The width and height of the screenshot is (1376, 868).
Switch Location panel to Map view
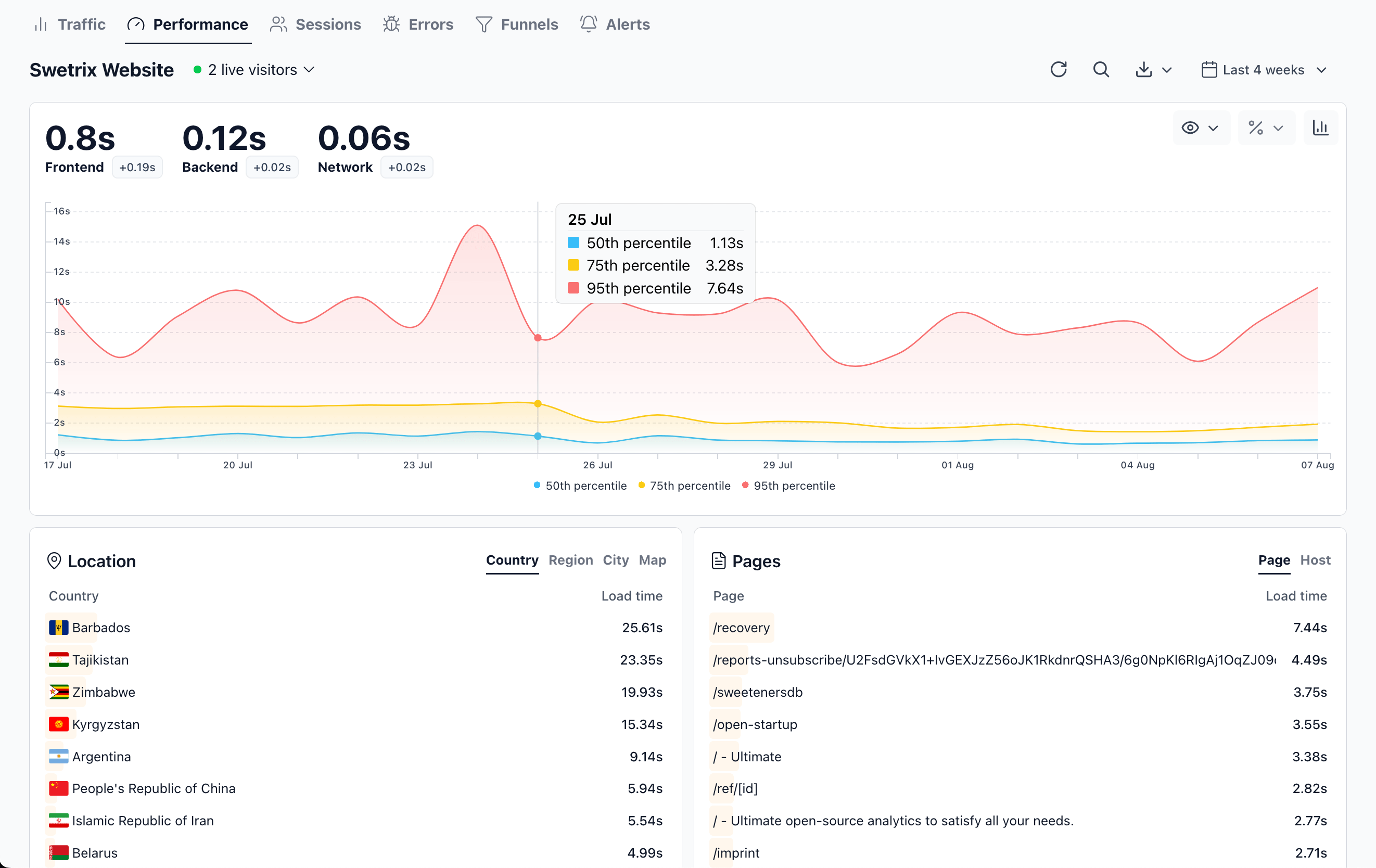[653, 560]
